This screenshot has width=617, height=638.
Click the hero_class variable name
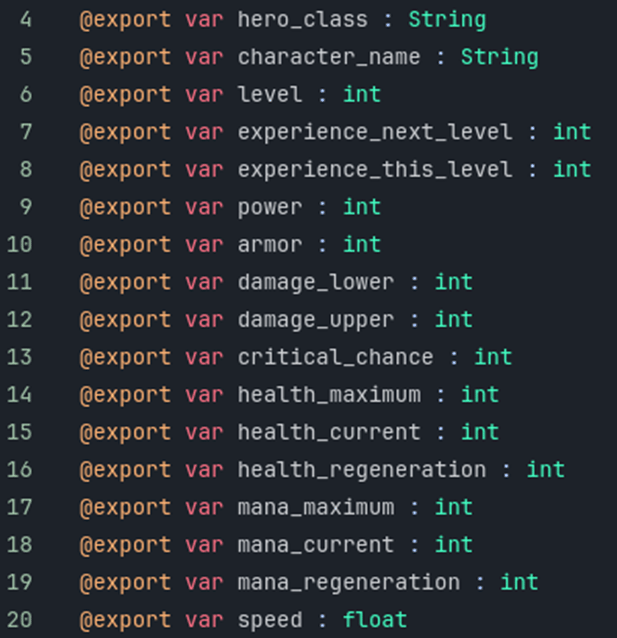303,20
